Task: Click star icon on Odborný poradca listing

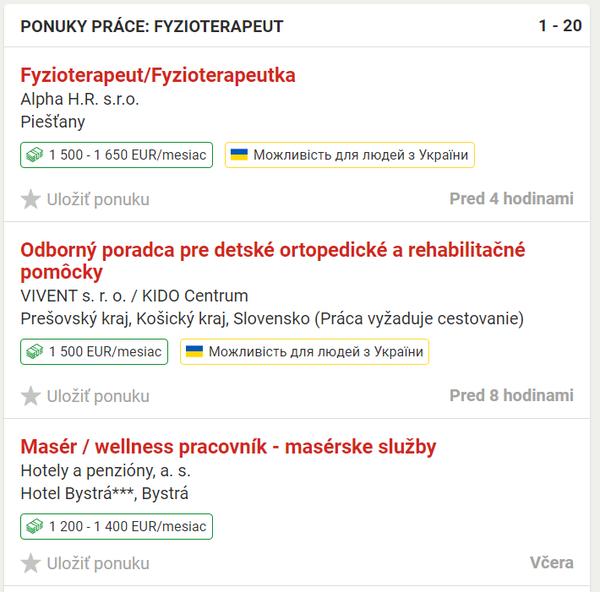Action: tap(31, 396)
